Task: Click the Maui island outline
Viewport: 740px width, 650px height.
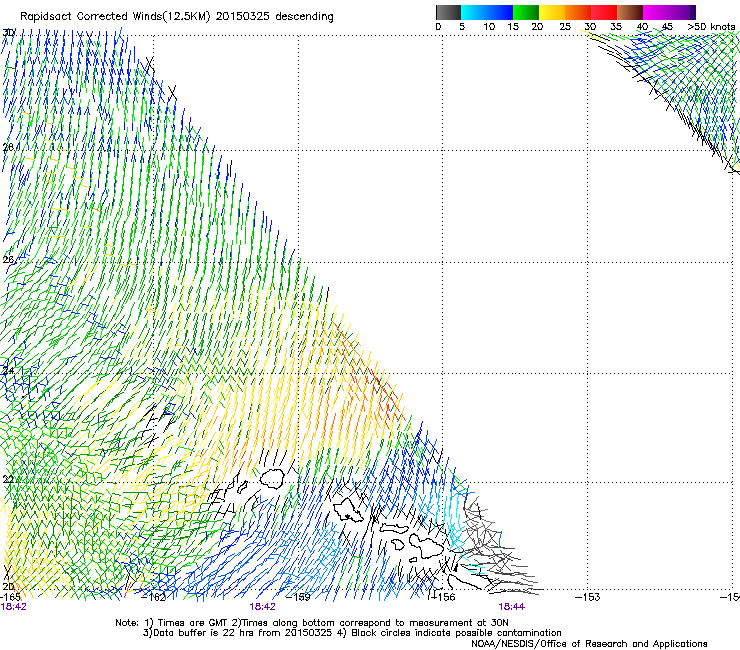Action: pos(426,545)
